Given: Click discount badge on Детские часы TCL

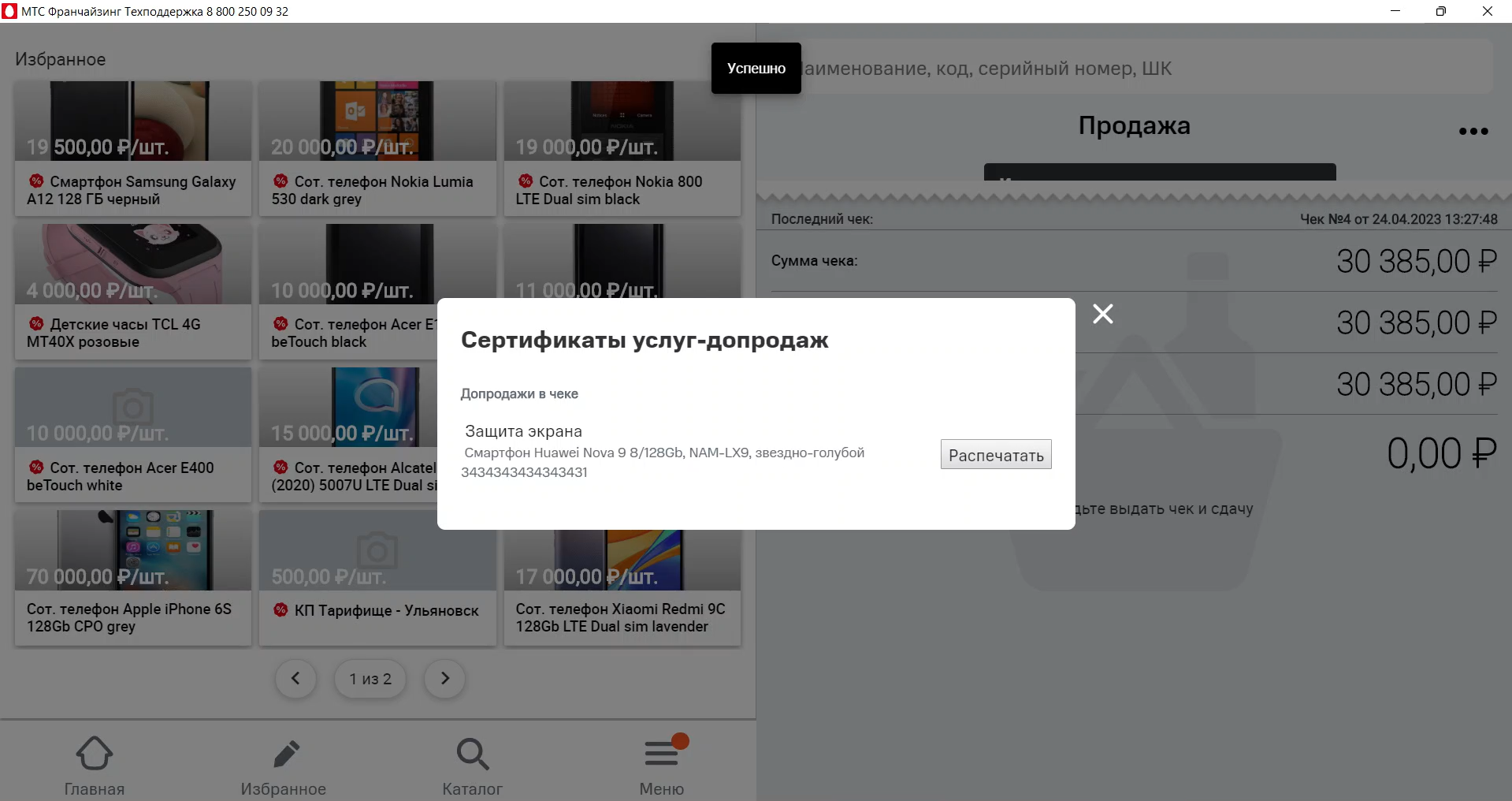Looking at the screenshot, I should (x=36, y=324).
